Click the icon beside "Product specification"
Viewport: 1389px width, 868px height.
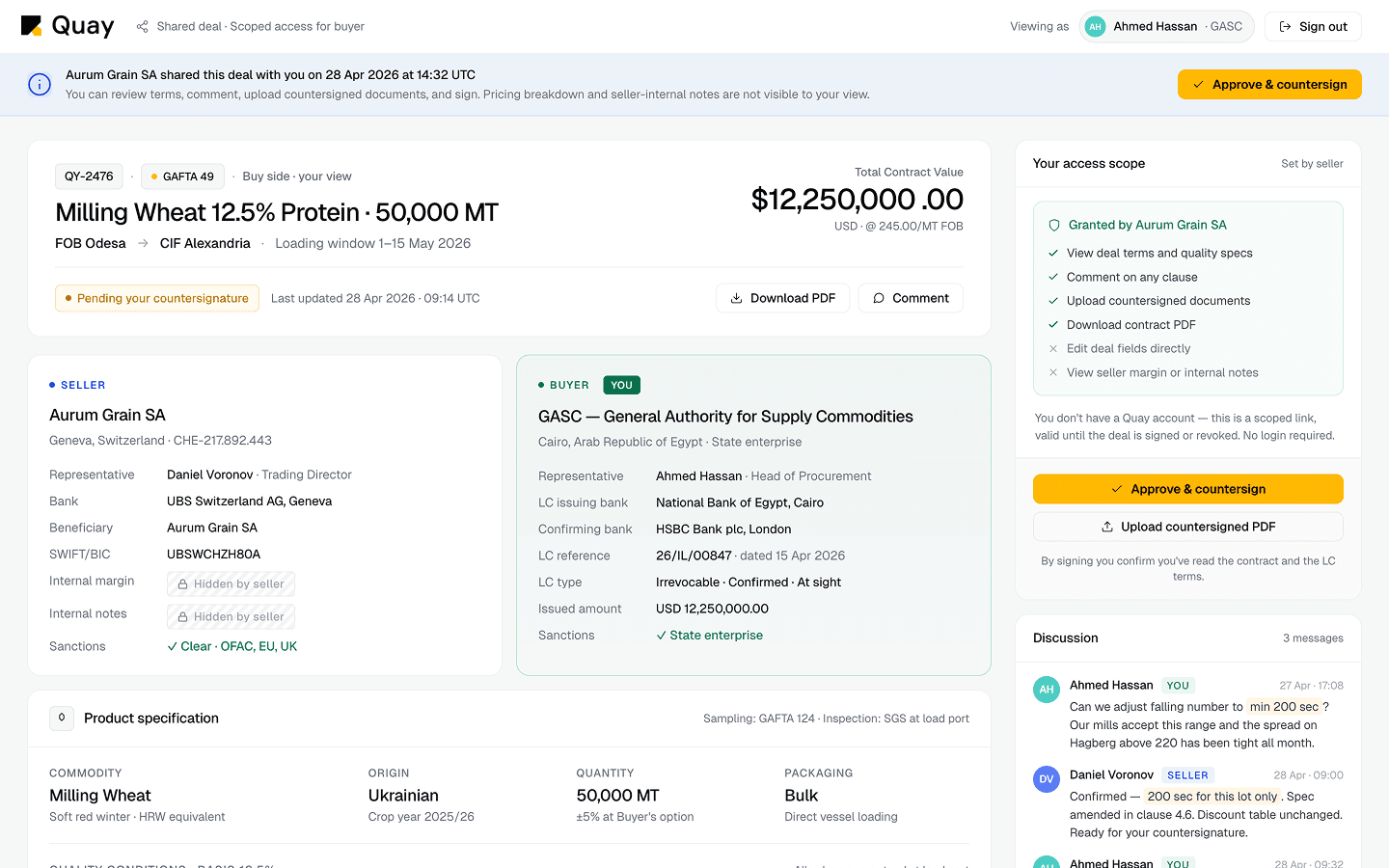coord(62,719)
